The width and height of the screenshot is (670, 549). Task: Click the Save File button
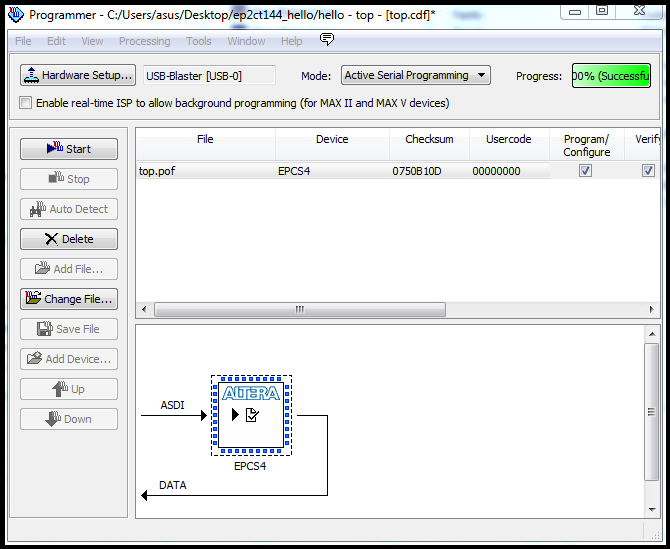coord(69,329)
